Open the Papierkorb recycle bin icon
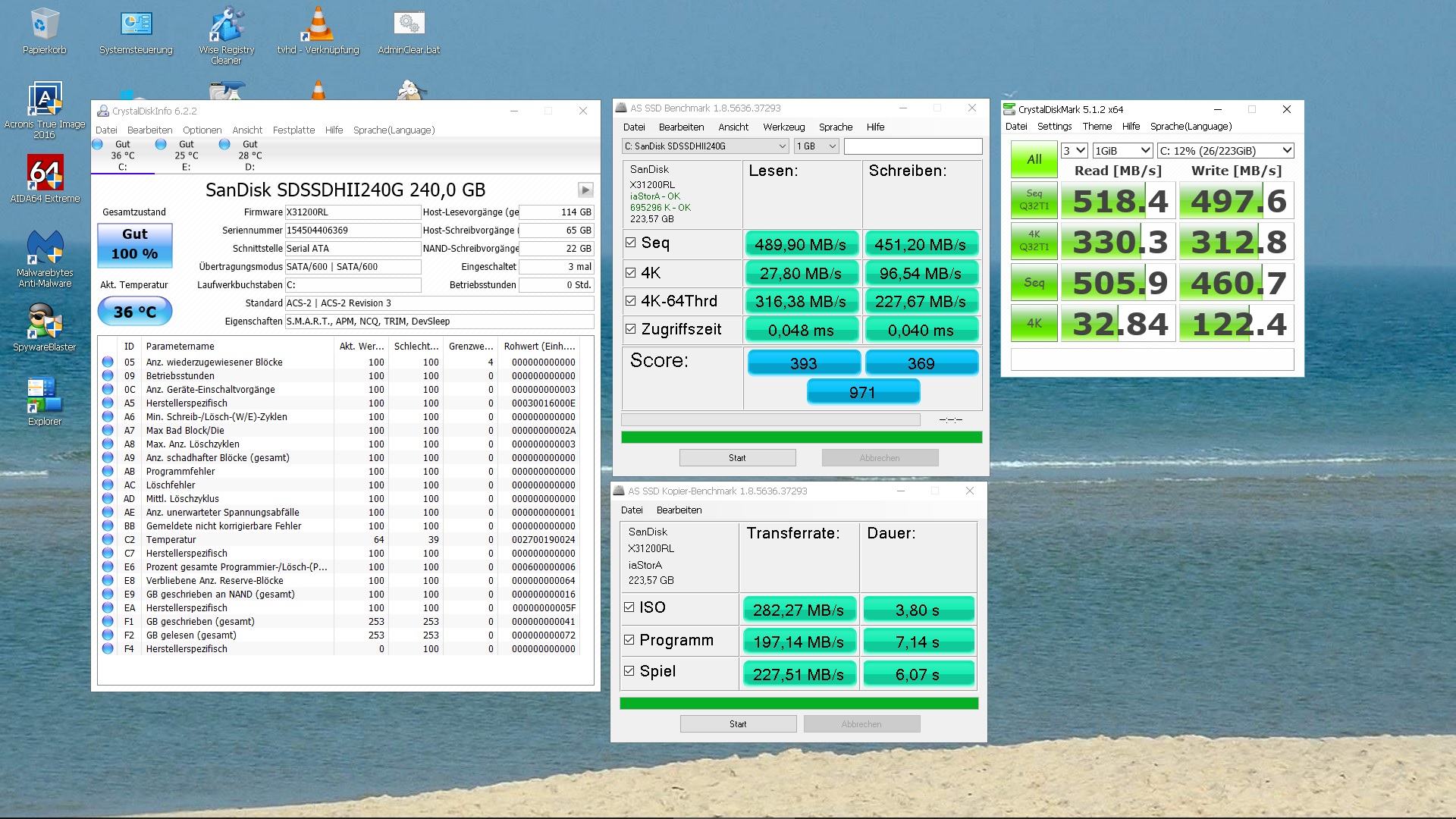 [44, 30]
